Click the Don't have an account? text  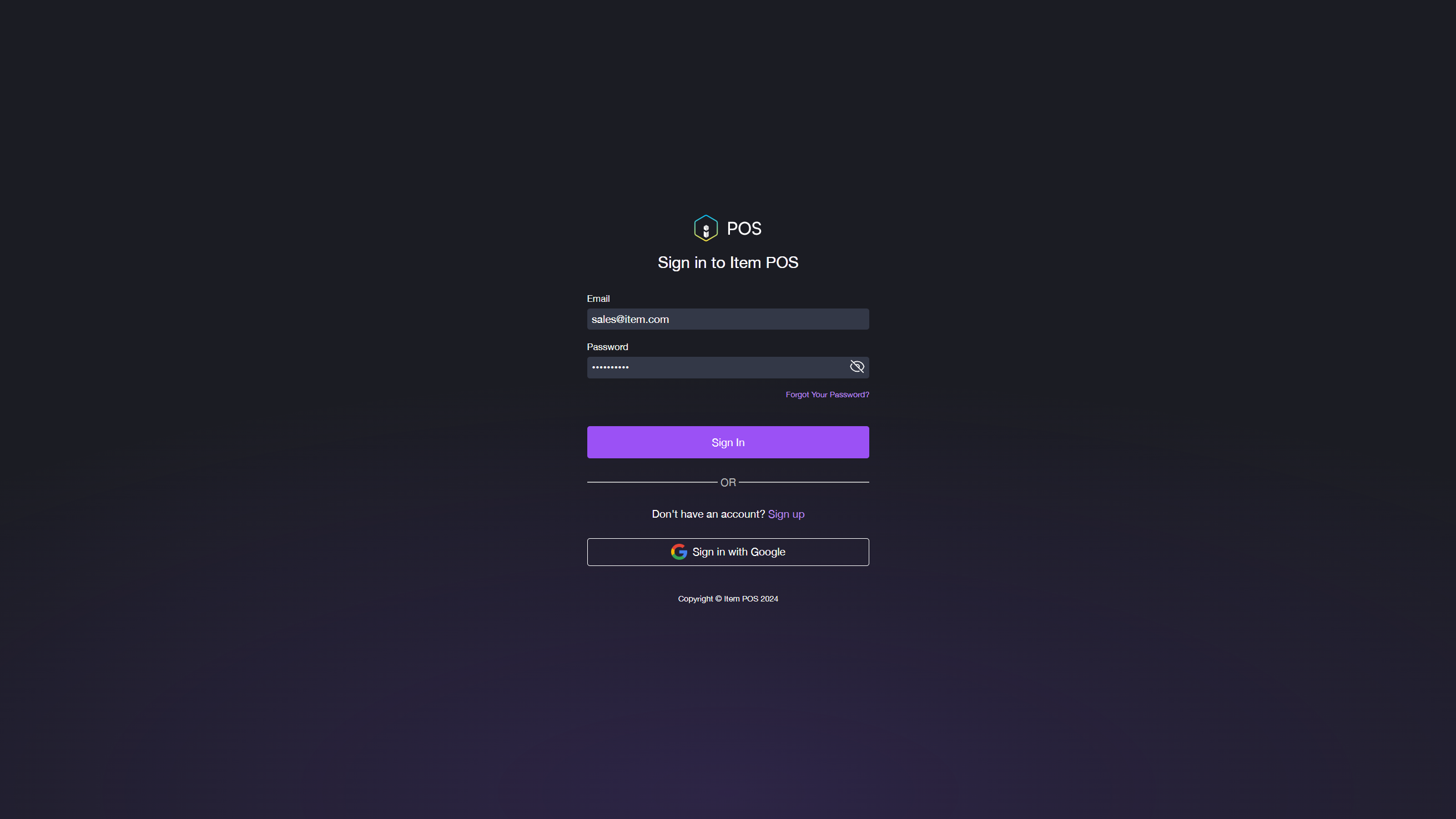(708, 514)
